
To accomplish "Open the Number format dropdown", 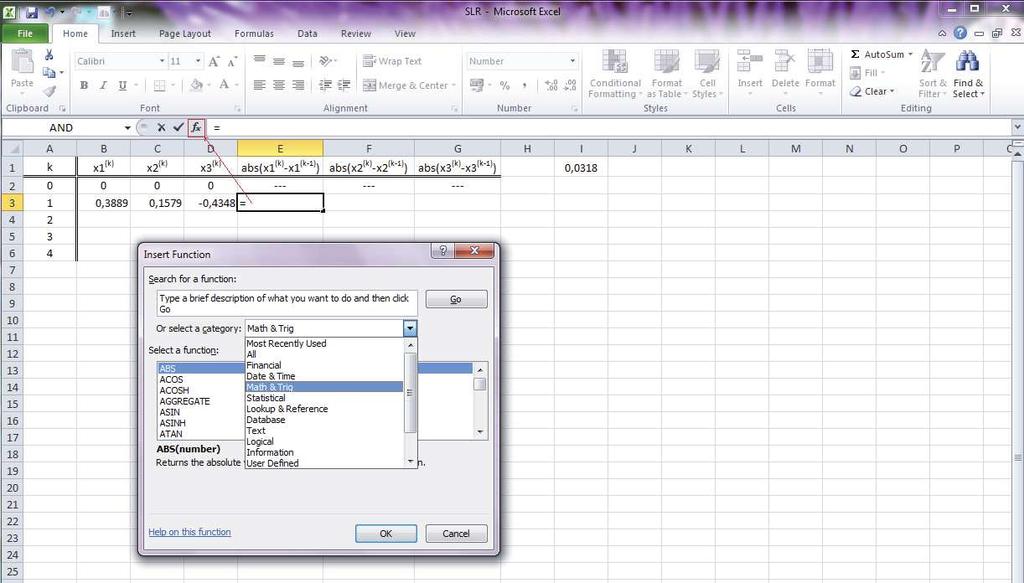I will tap(573, 61).
